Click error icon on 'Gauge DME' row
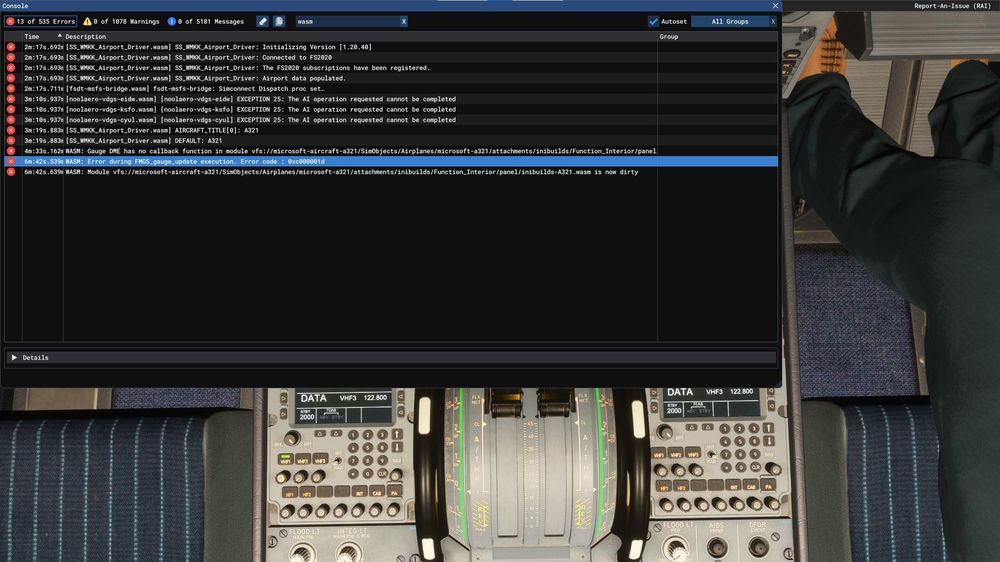Viewport: 1000px width, 562px height. 11,151
